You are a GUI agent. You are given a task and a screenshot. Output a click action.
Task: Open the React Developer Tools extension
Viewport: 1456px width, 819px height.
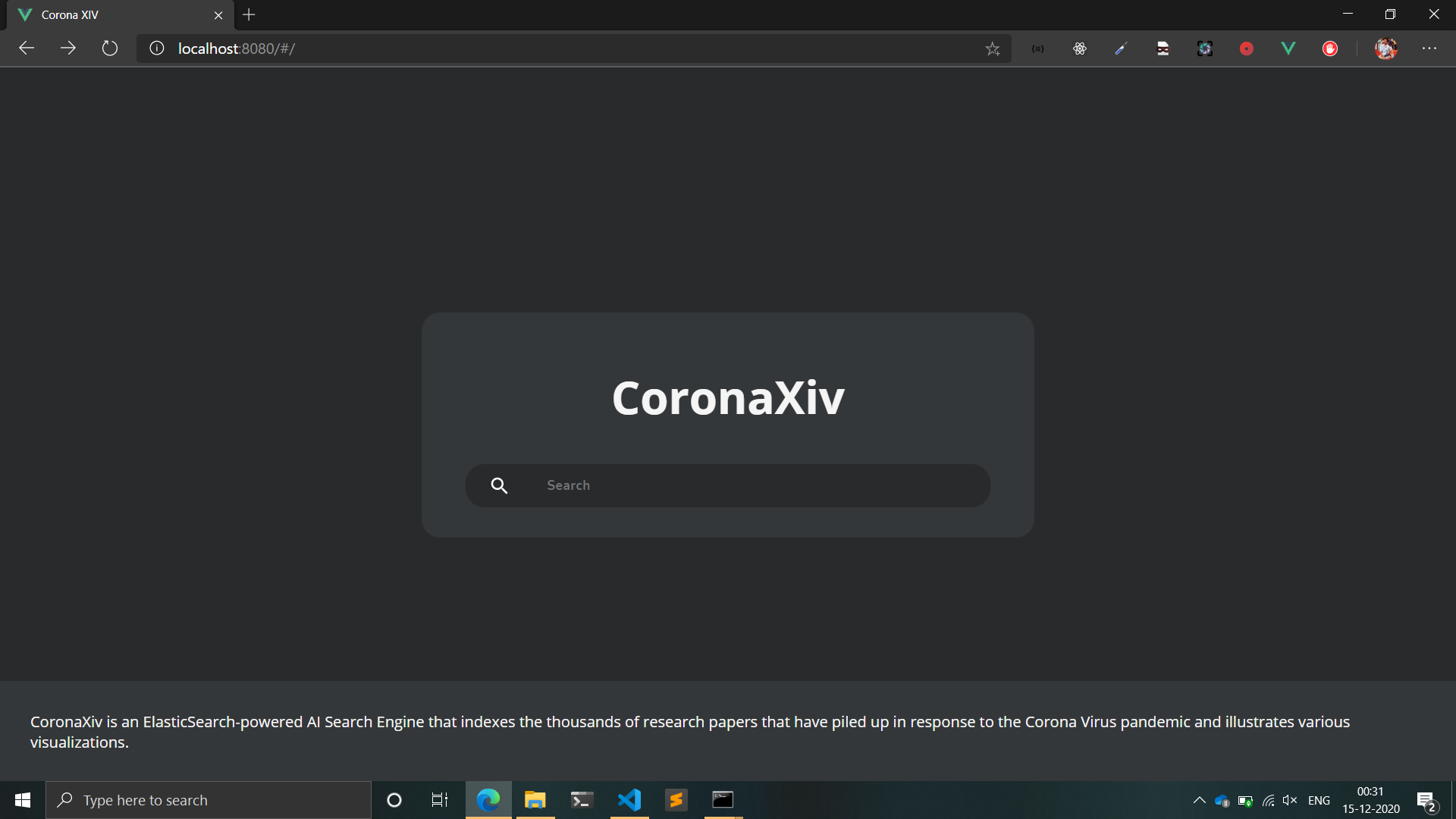tap(1080, 49)
